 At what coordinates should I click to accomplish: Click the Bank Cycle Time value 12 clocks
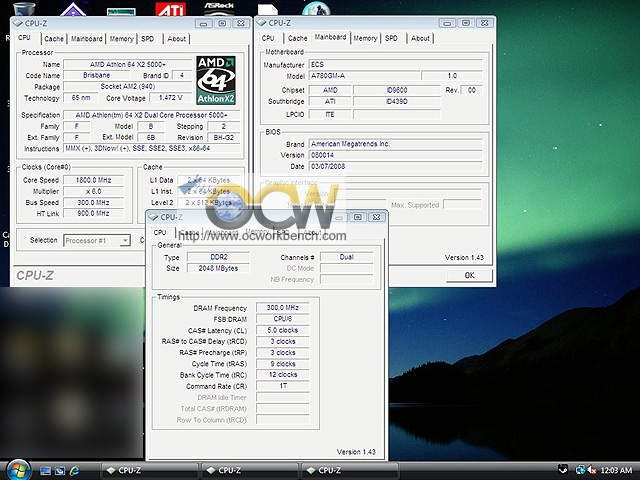282,375
